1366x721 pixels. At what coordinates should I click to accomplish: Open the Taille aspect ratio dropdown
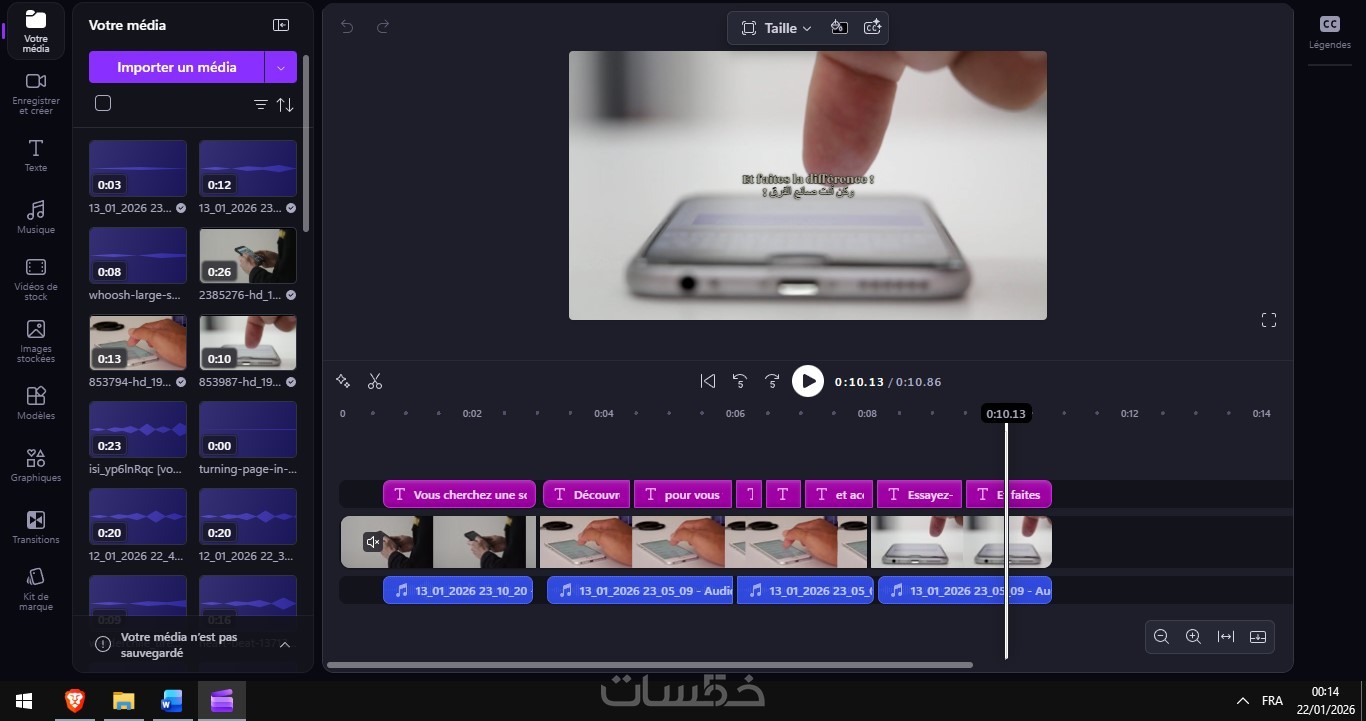click(776, 28)
